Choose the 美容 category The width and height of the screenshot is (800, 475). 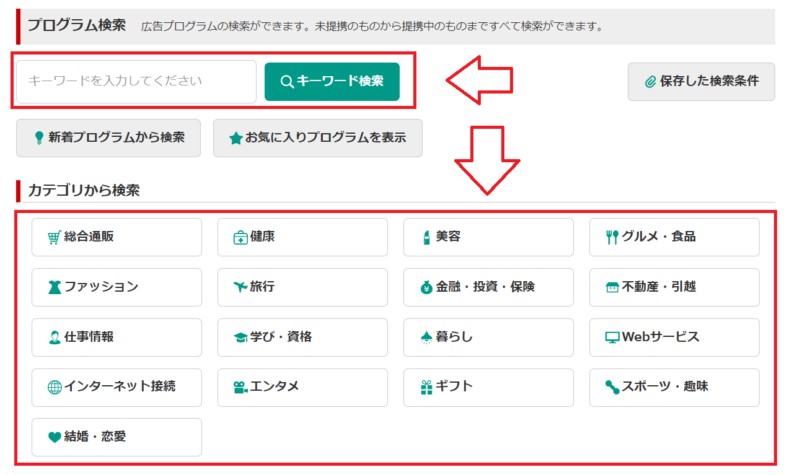[x=488, y=237]
